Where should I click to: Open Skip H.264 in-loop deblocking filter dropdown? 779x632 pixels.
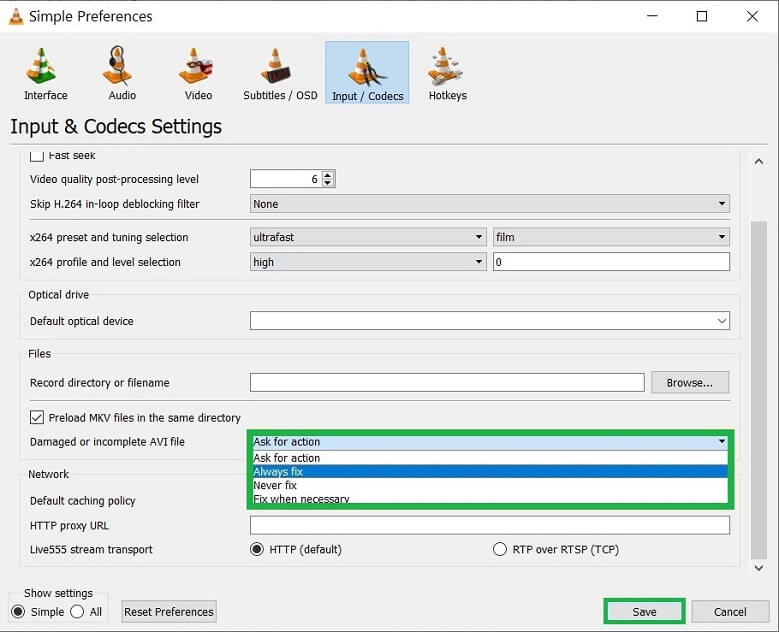pos(490,204)
